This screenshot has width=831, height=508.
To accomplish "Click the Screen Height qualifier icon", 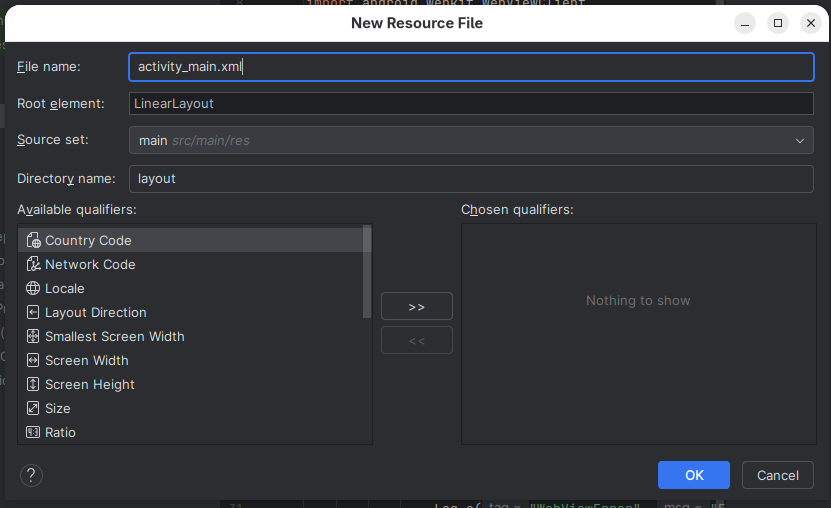I will 33,385.
